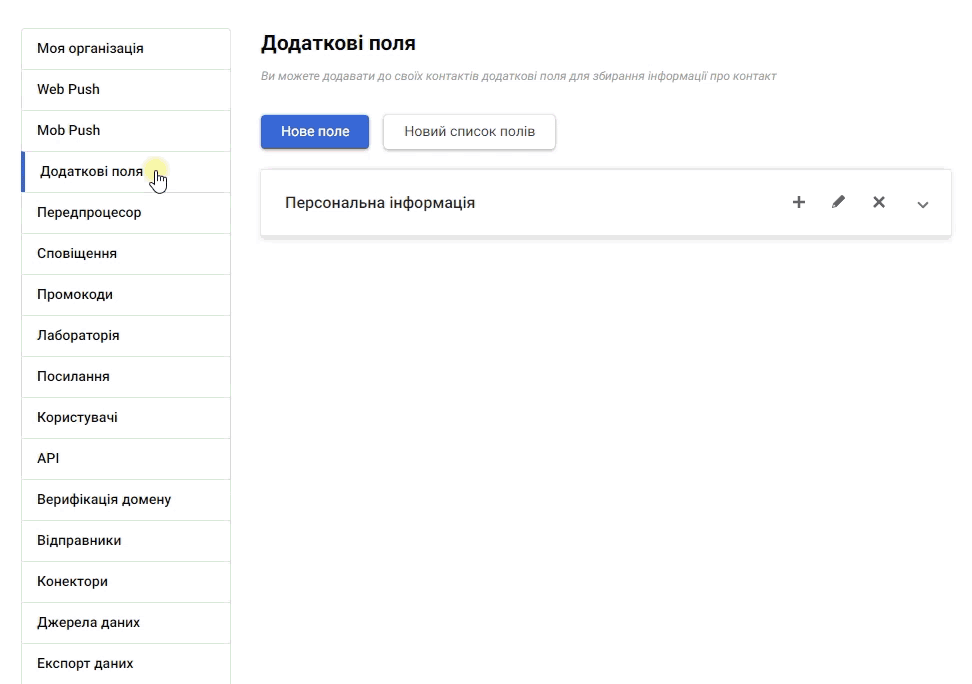
Task: Go to Лабораторія
Action: pyautogui.click(x=126, y=335)
